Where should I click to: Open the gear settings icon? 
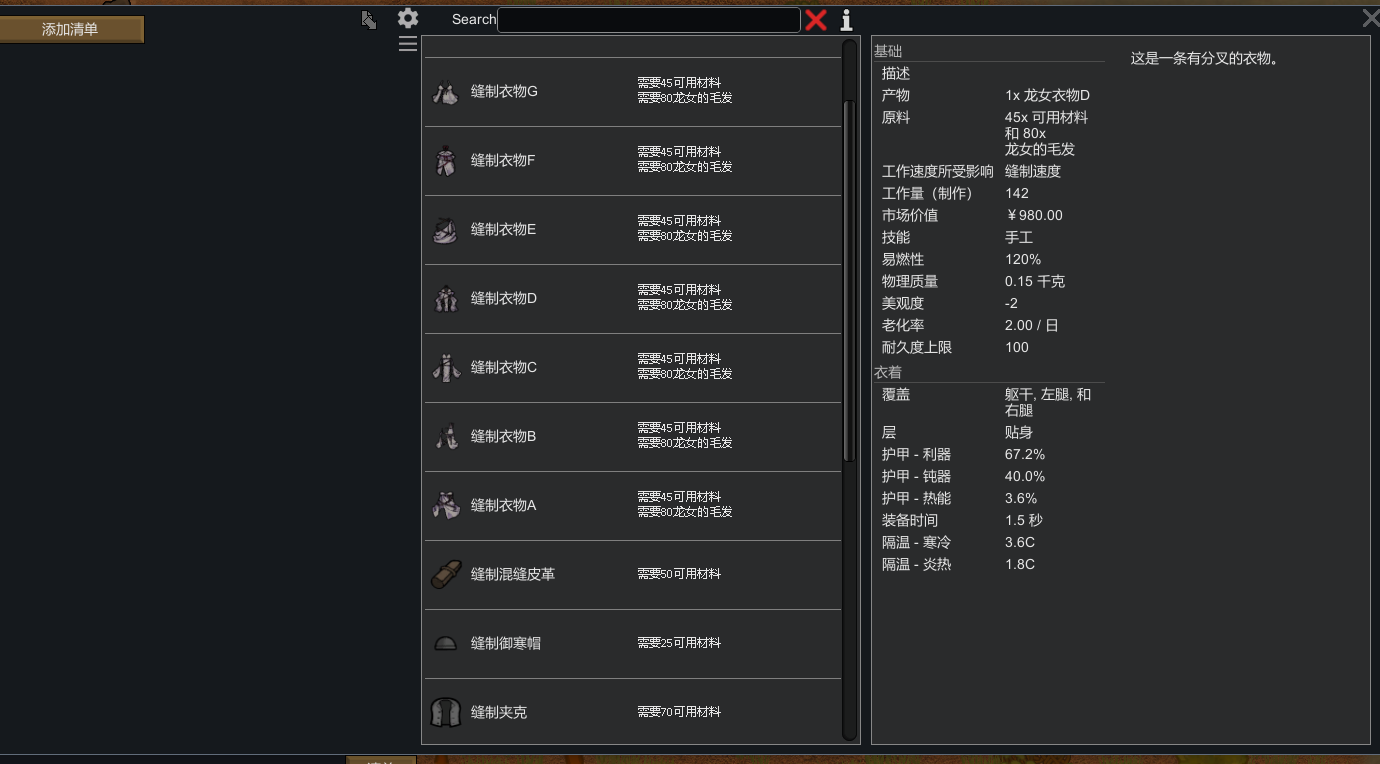pyautogui.click(x=407, y=18)
